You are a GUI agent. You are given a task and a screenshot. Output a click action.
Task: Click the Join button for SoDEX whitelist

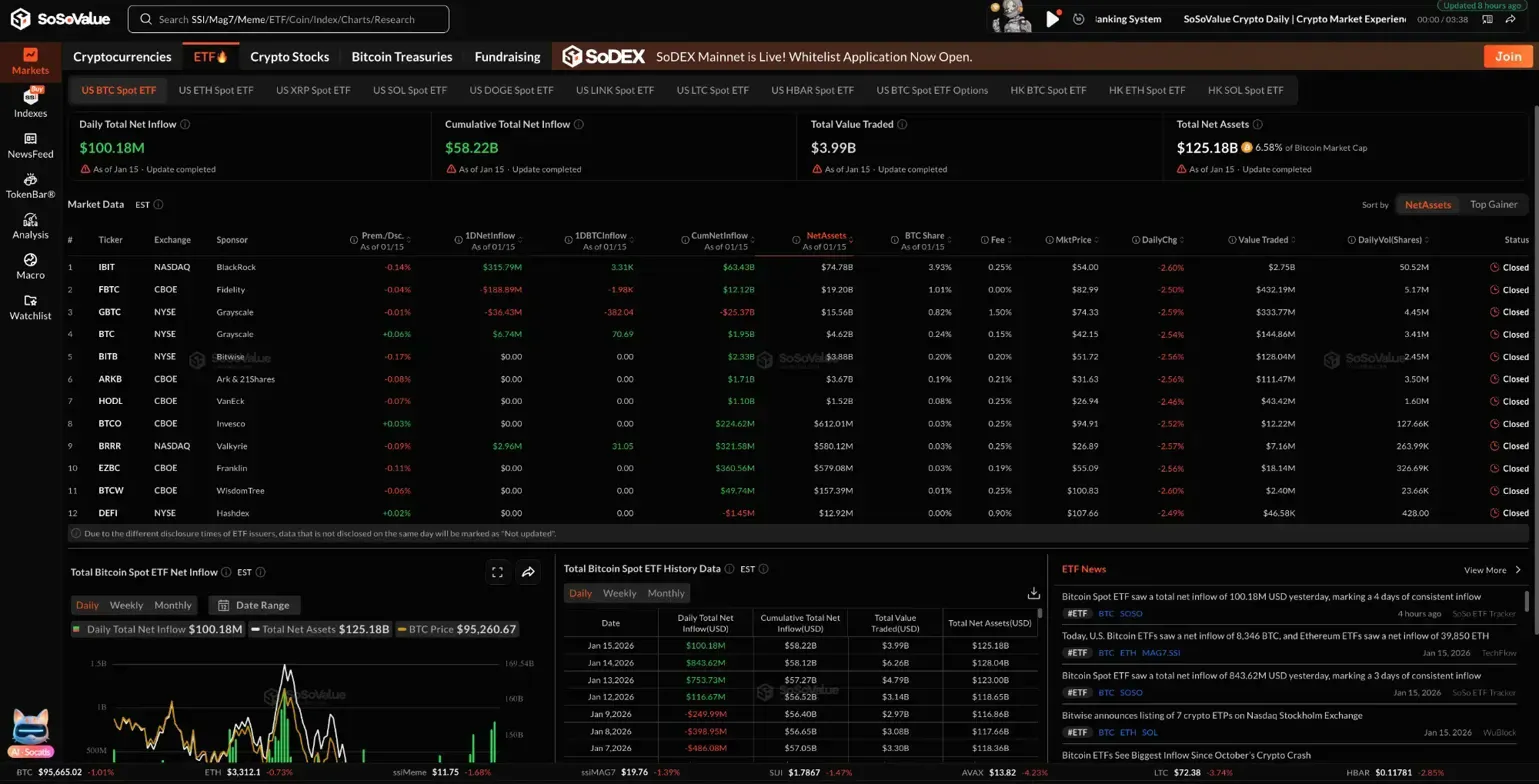tap(1508, 57)
